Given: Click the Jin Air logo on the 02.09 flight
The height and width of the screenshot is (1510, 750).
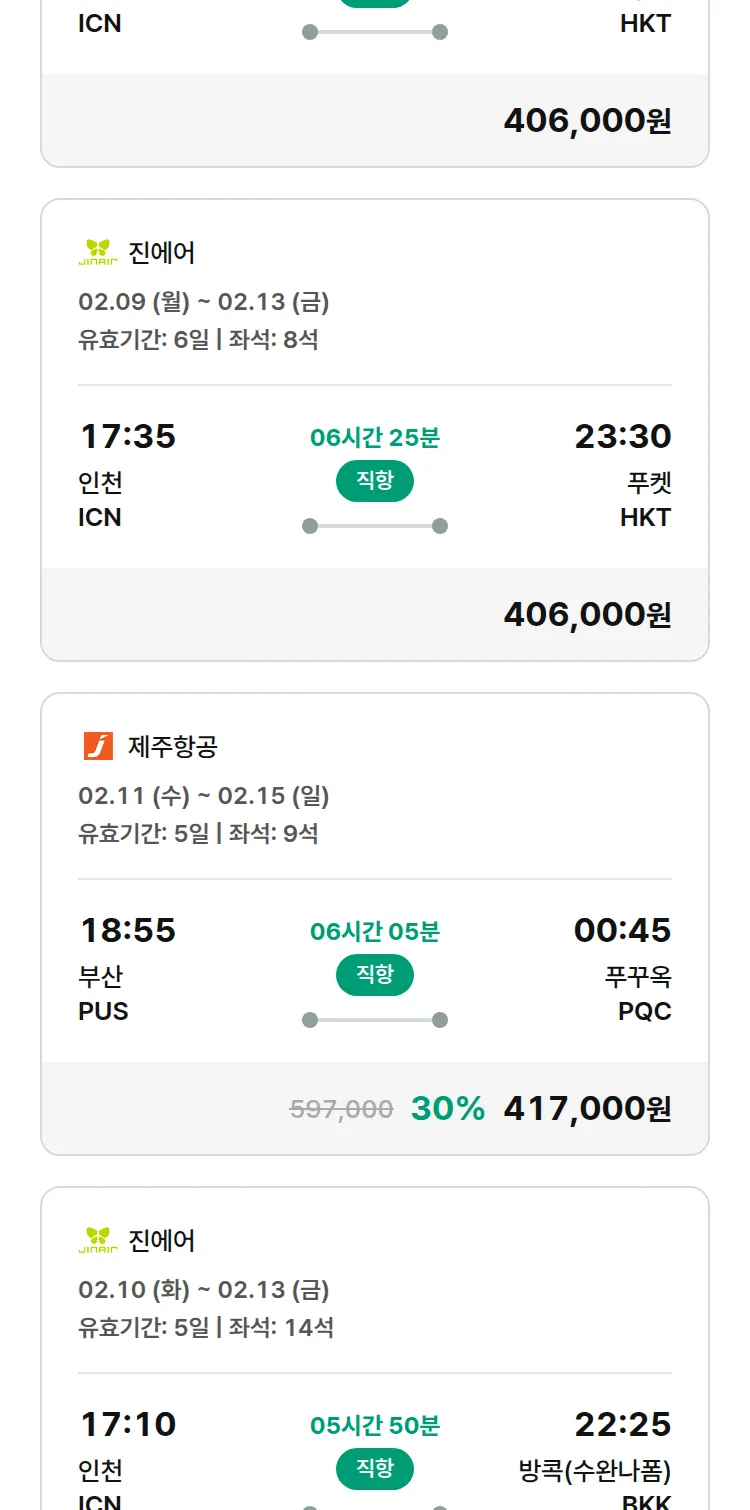Looking at the screenshot, I should [x=98, y=252].
